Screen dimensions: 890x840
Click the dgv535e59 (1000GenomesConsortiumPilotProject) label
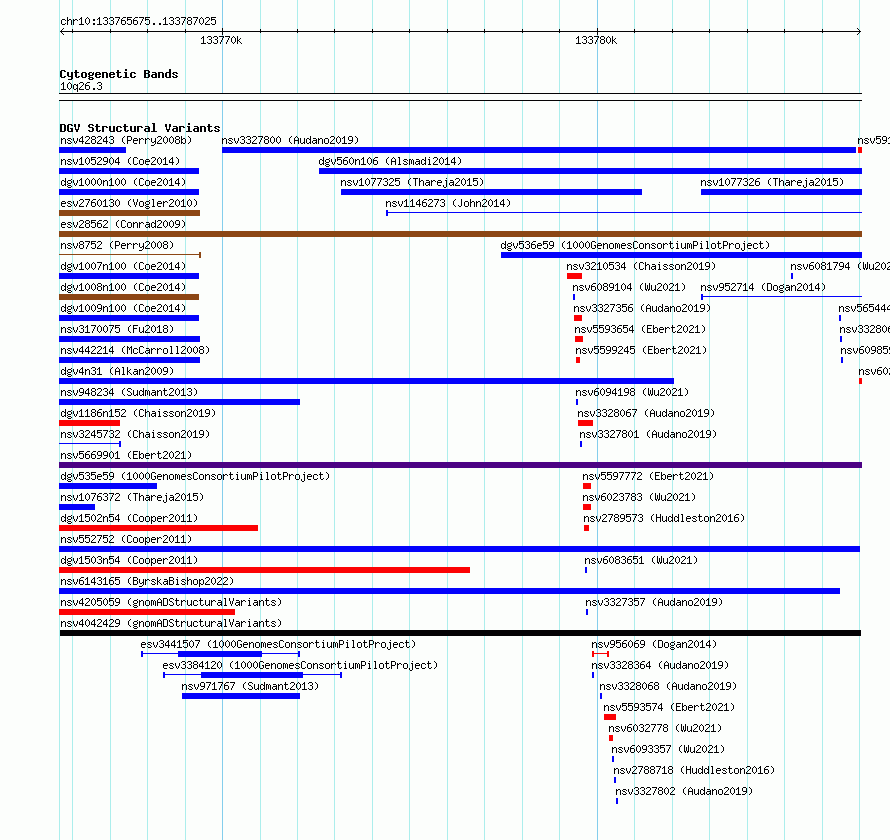pyautogui.click(x=195, y=476)
